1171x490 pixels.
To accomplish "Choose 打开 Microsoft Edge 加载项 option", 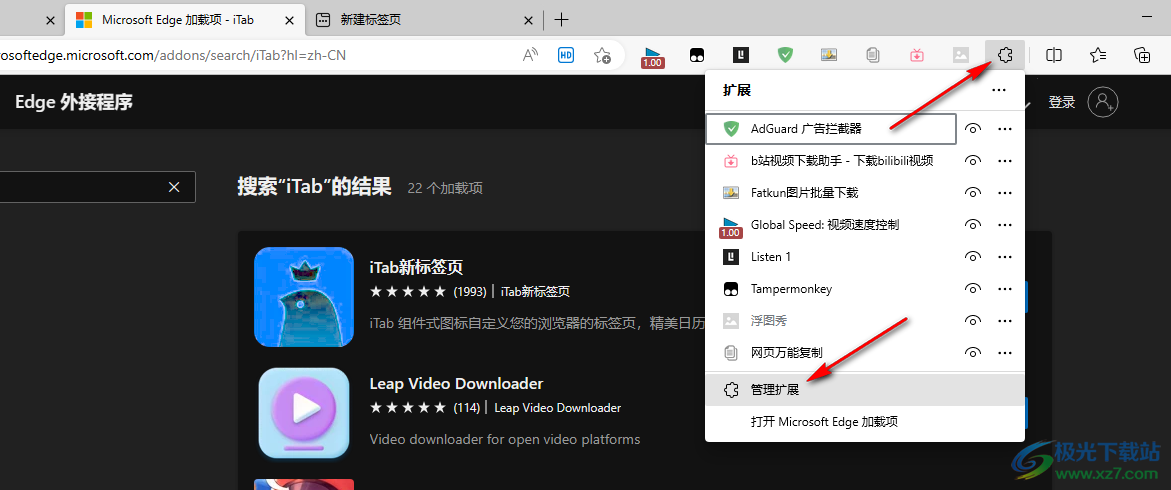I will (x=865, y=422).
